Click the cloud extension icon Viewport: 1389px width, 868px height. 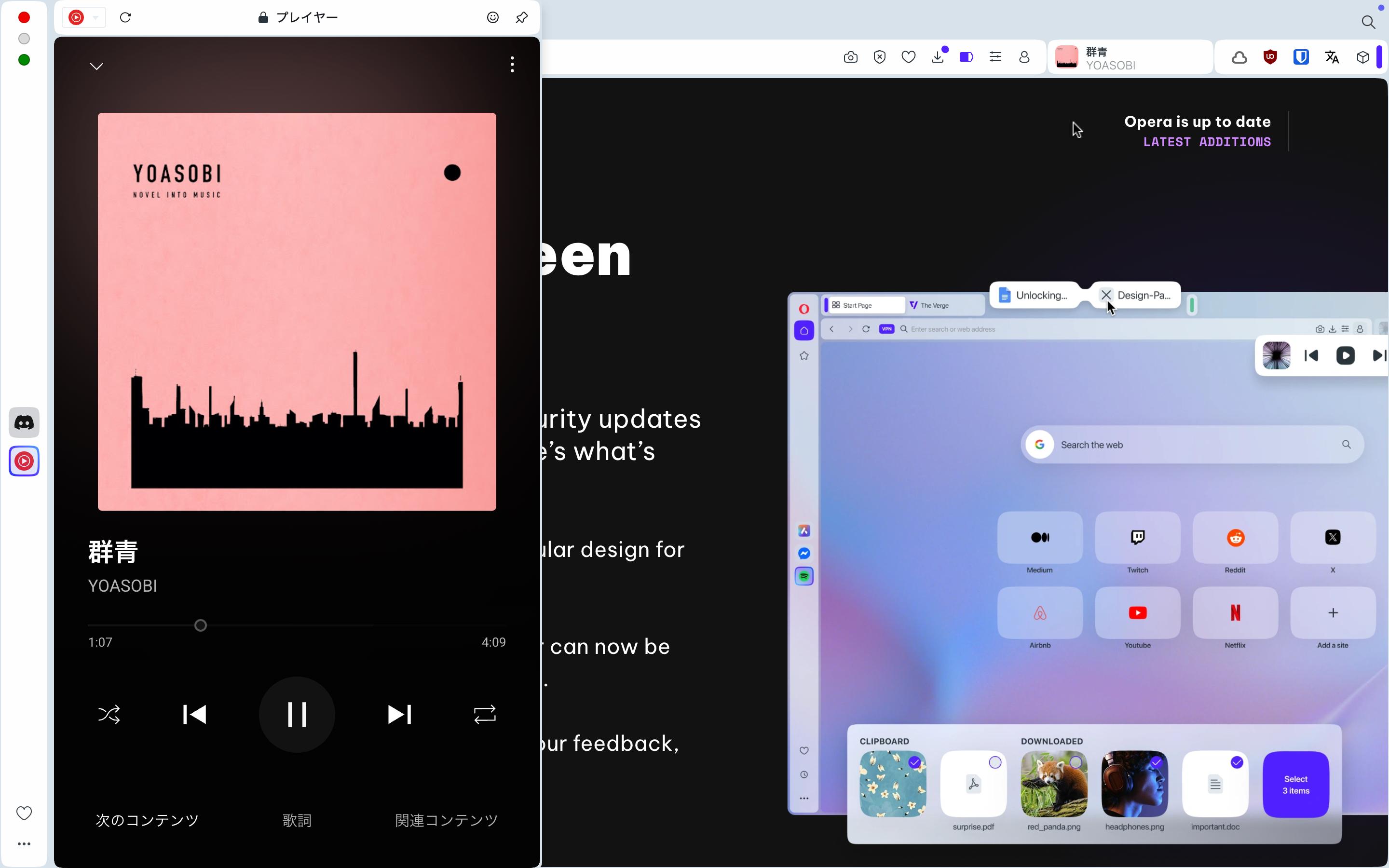click(1239, 57)
